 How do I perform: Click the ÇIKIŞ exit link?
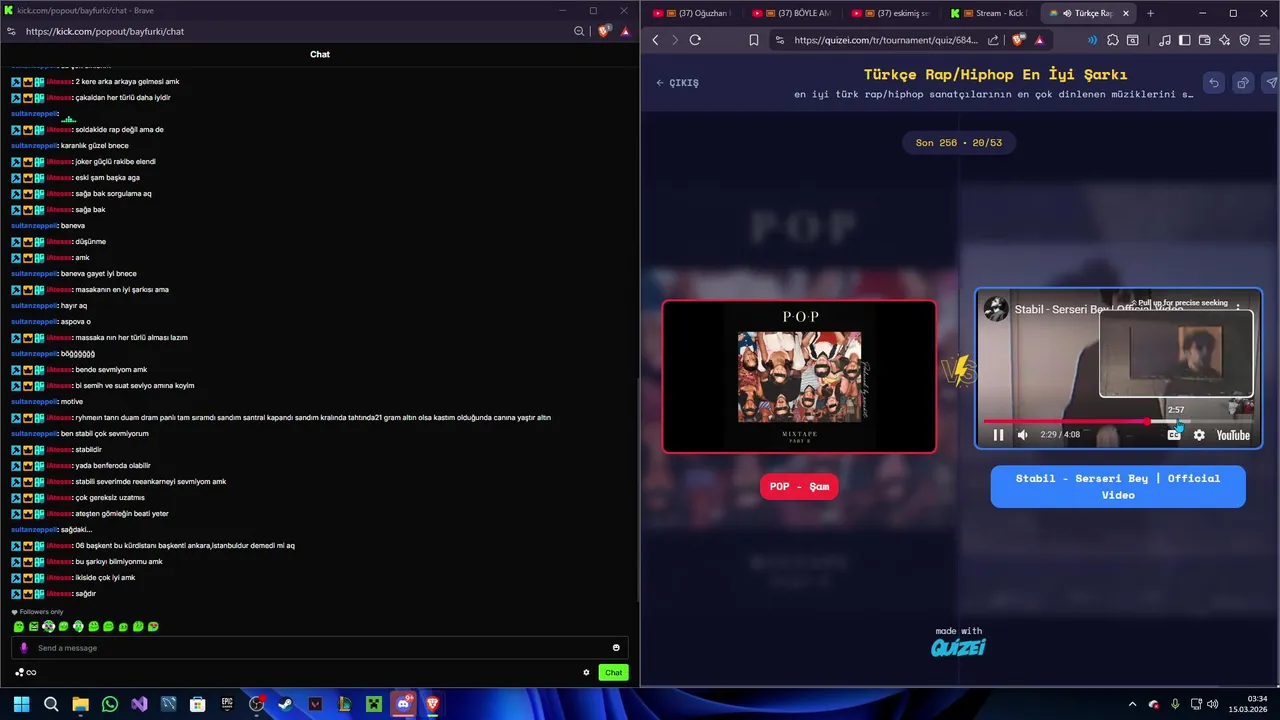[x=677, y=83]
